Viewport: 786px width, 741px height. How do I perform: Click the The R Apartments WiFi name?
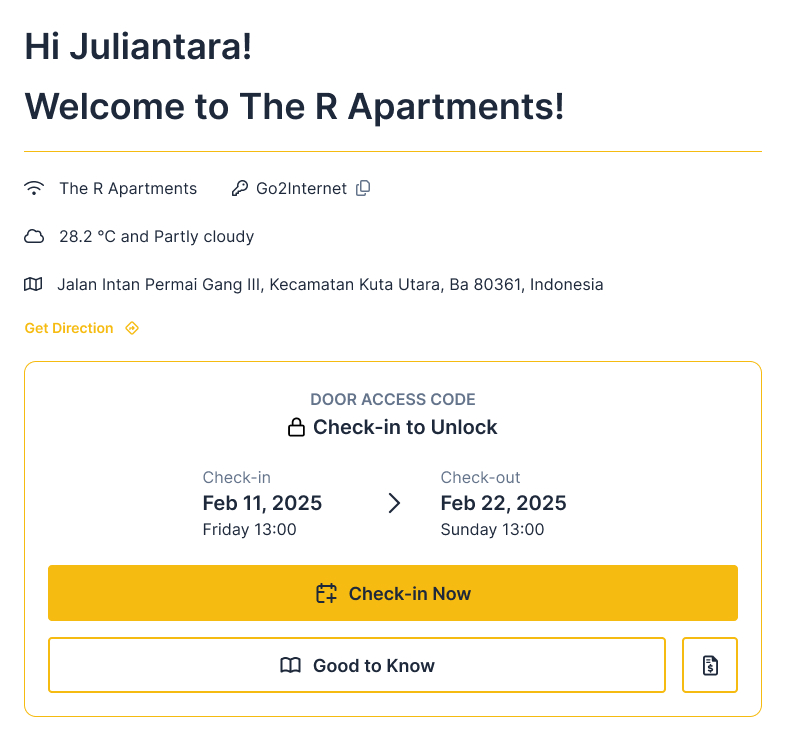pyautogui.click(x=128, y=188)
